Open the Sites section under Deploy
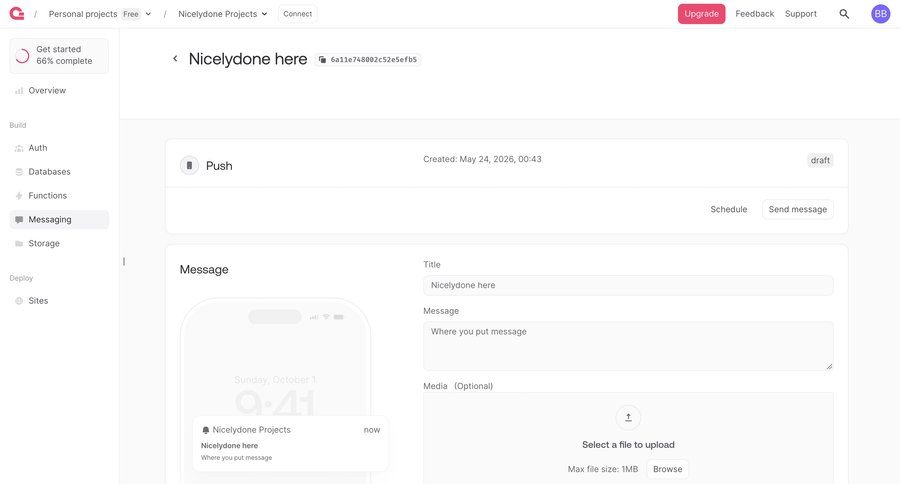Screen dimensions: 900x484 click(x=59, y=301)
